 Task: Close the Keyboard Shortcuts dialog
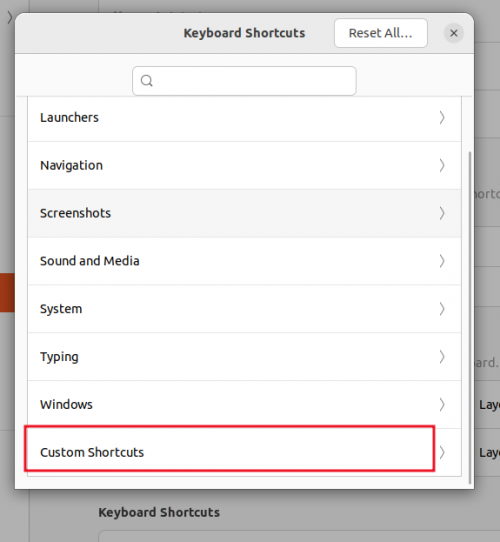pyautogui.click(x=454, y=33)
